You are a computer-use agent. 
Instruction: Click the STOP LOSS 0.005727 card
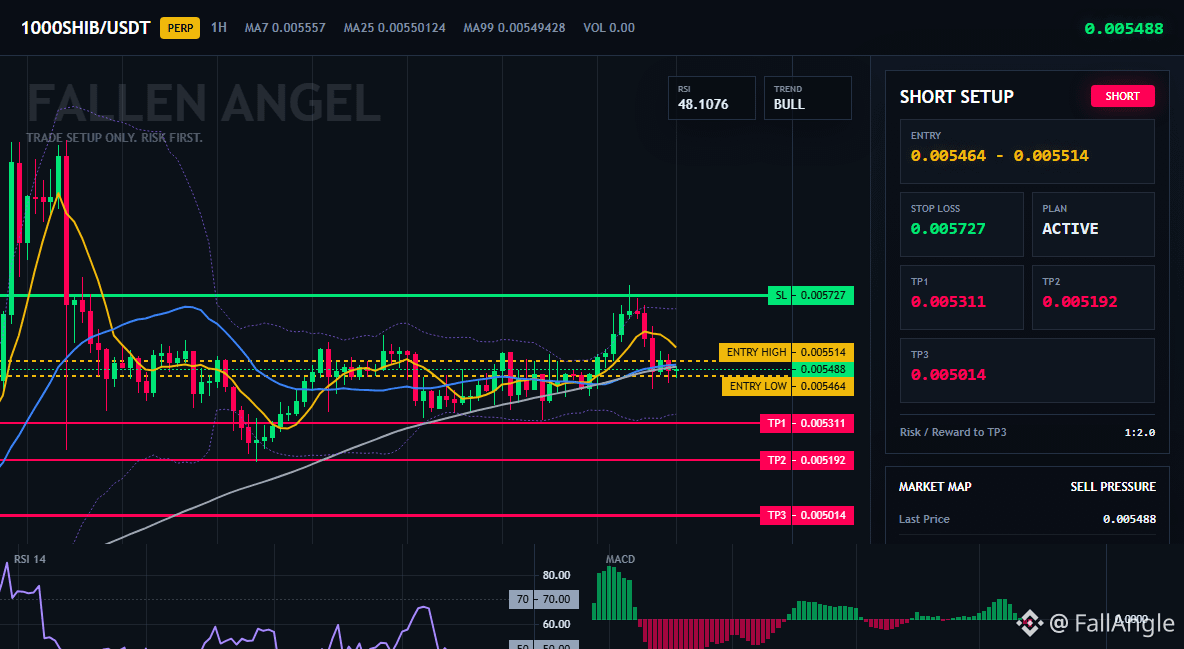(x=961, y=224)
